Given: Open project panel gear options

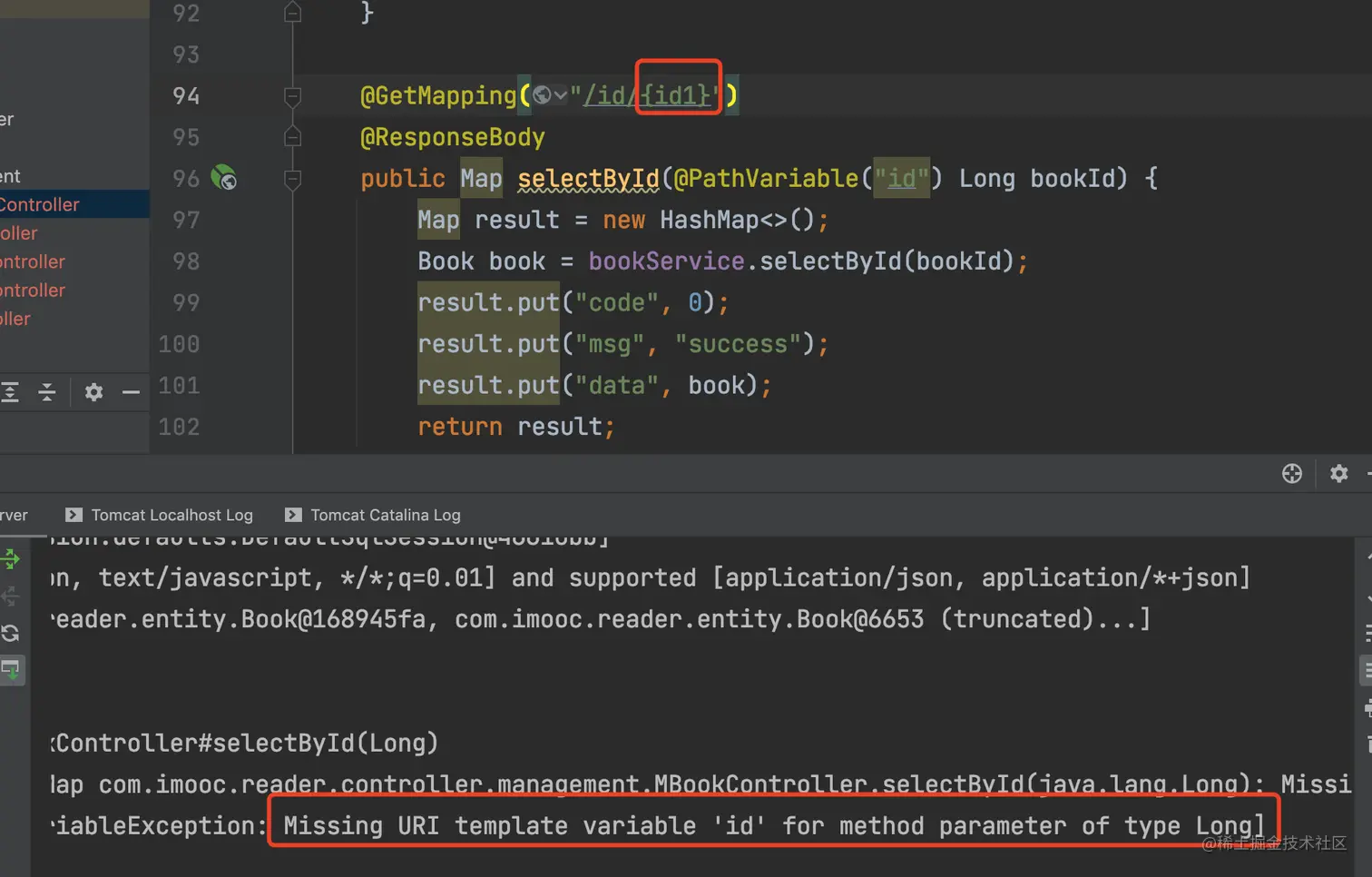Looking at the screenshot, I should (93, 392).
